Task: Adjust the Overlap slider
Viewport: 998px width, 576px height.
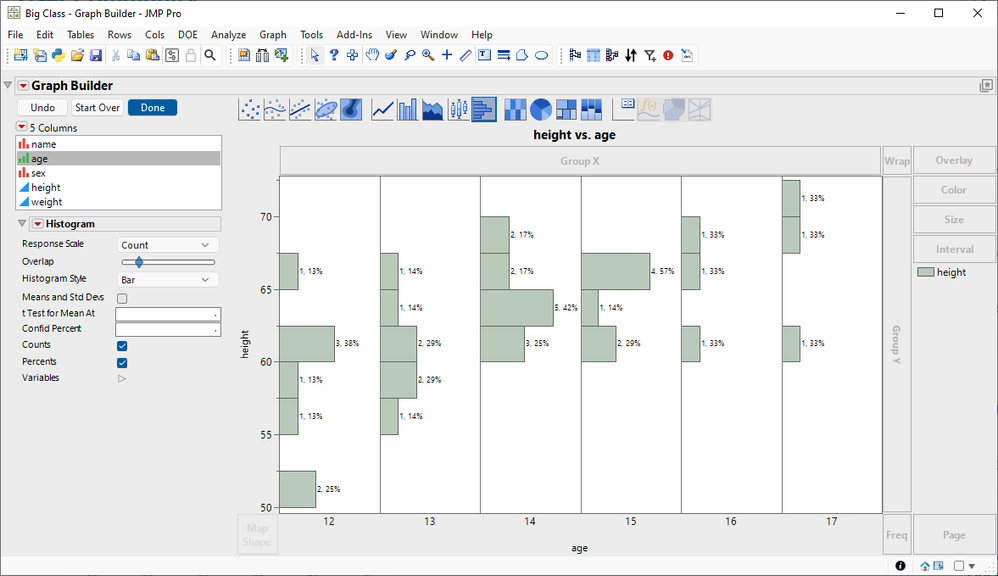Action: (139, 262)
